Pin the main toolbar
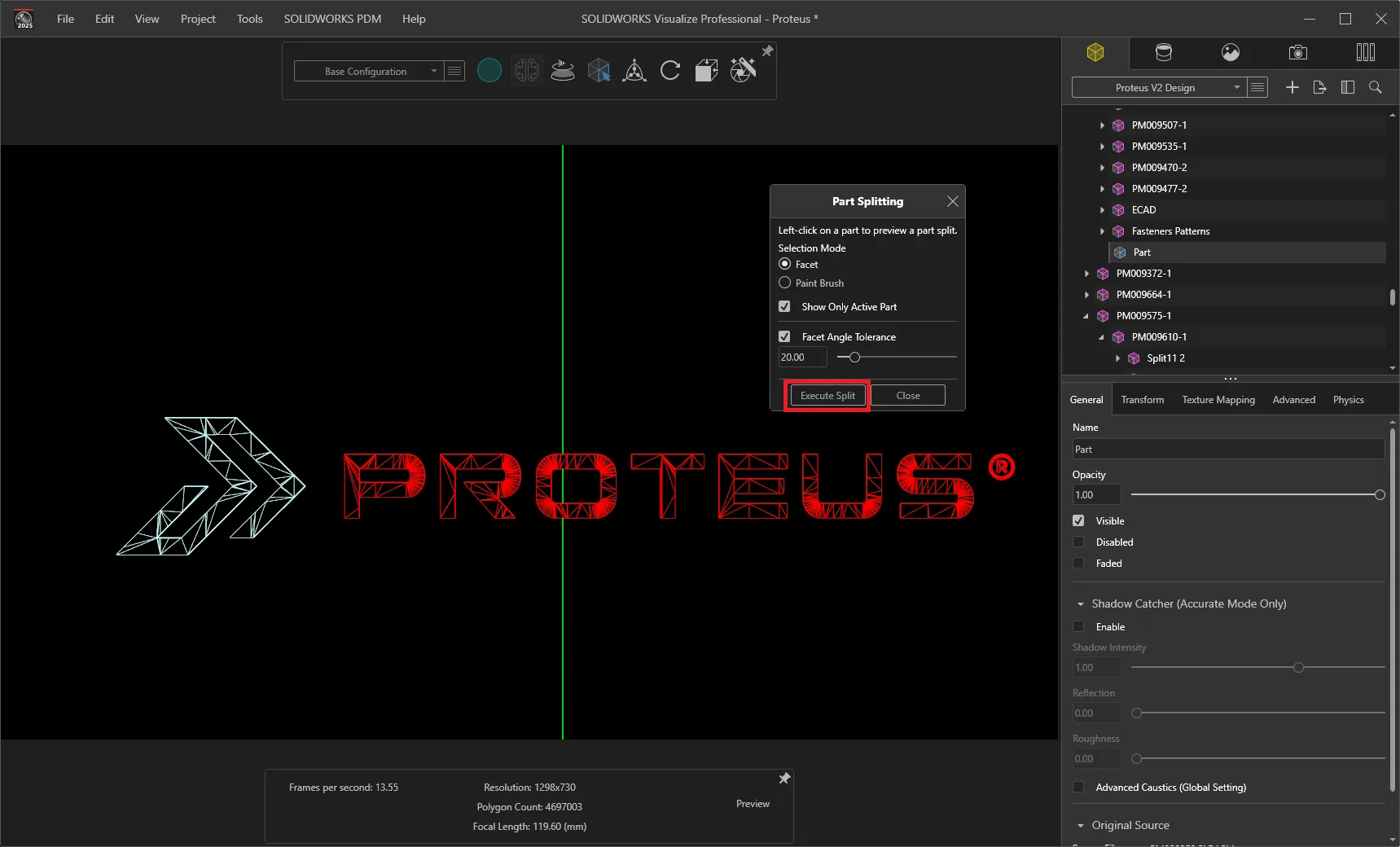 coord(767,51)
